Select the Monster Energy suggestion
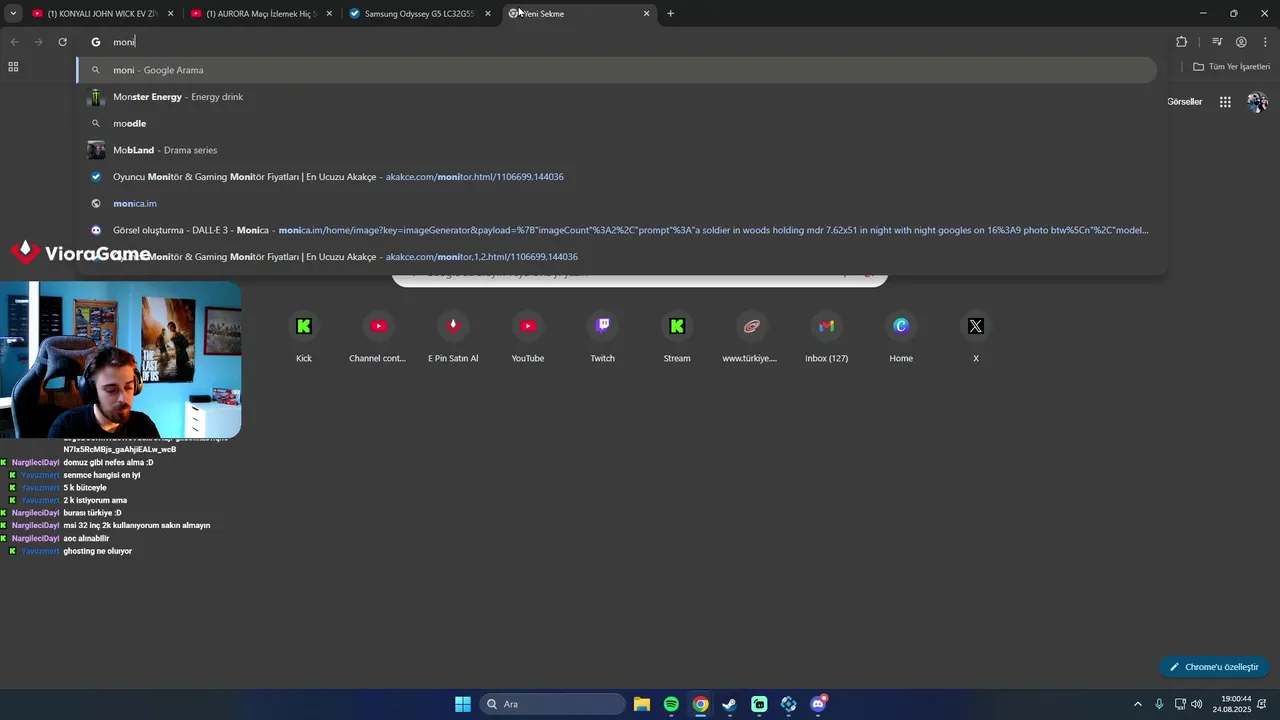This screenshot has height=720, width=1280. tap(617, 97)
